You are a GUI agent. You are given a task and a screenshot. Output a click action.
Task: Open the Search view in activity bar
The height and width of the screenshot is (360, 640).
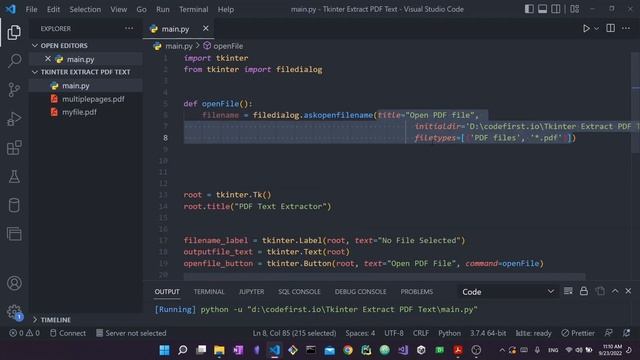click(x=14, y=61)
